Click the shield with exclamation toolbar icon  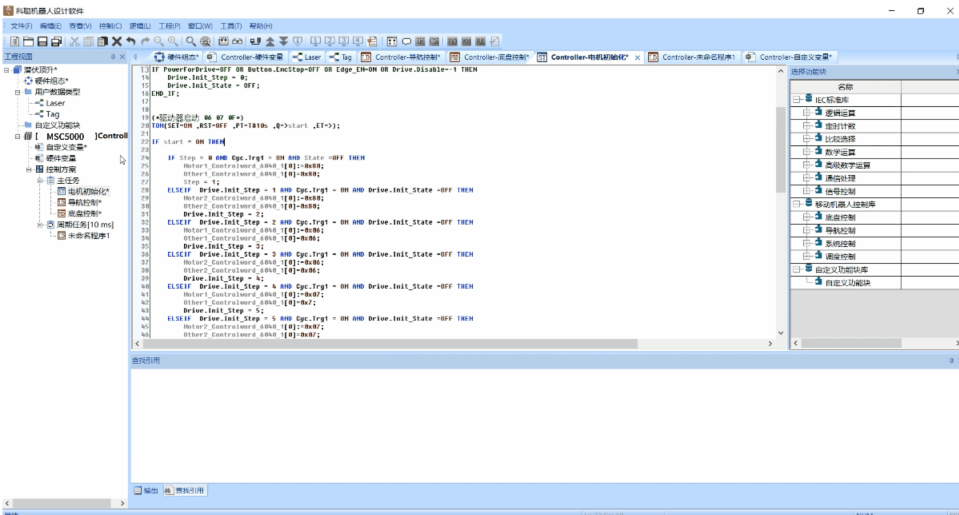pyautogui.click(x=298, y=42)
